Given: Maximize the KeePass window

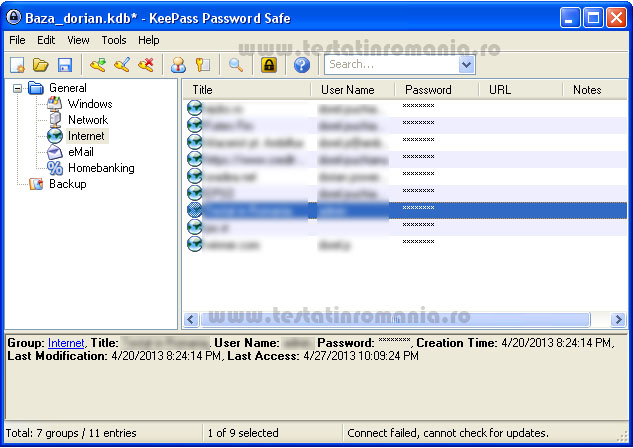Looking at the screenshot, I should pyautogui.click(x=593, y=18).
